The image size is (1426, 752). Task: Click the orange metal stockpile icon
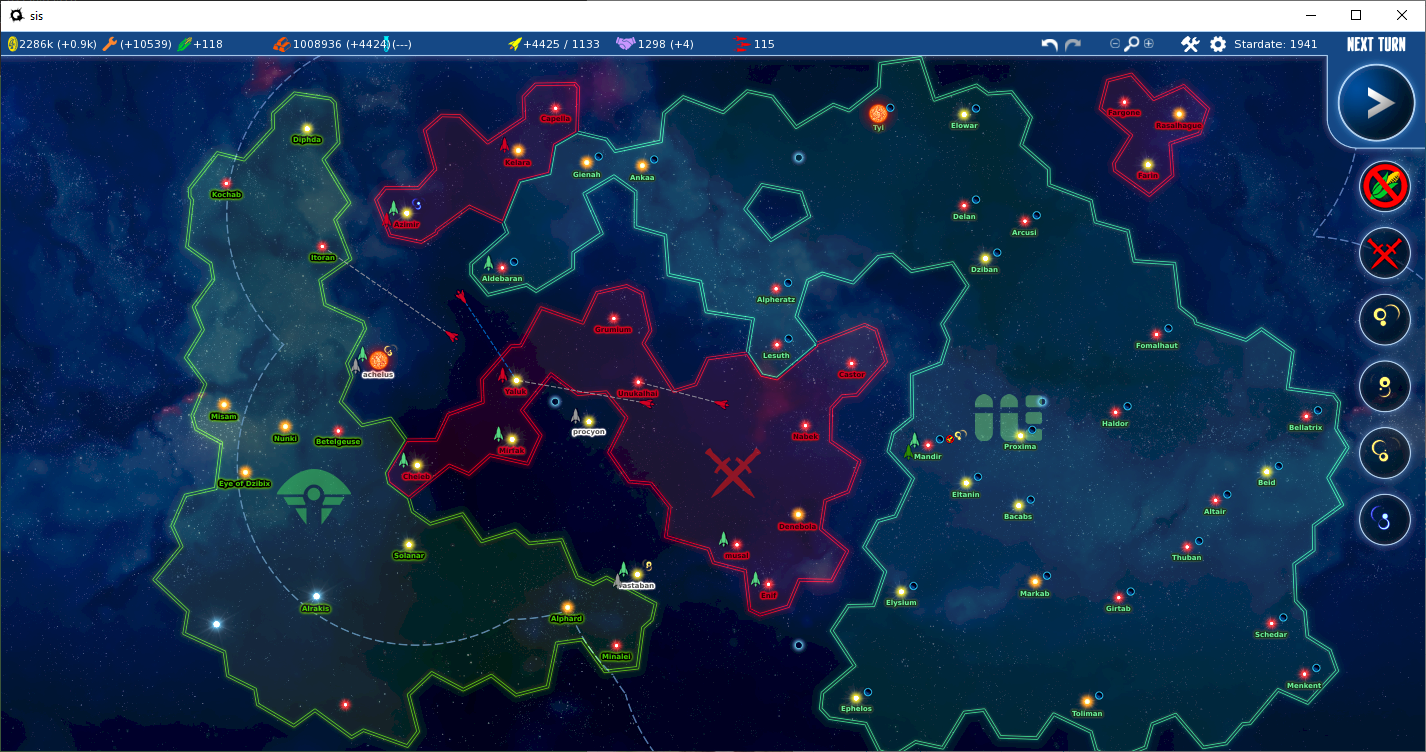coord(282,44)
